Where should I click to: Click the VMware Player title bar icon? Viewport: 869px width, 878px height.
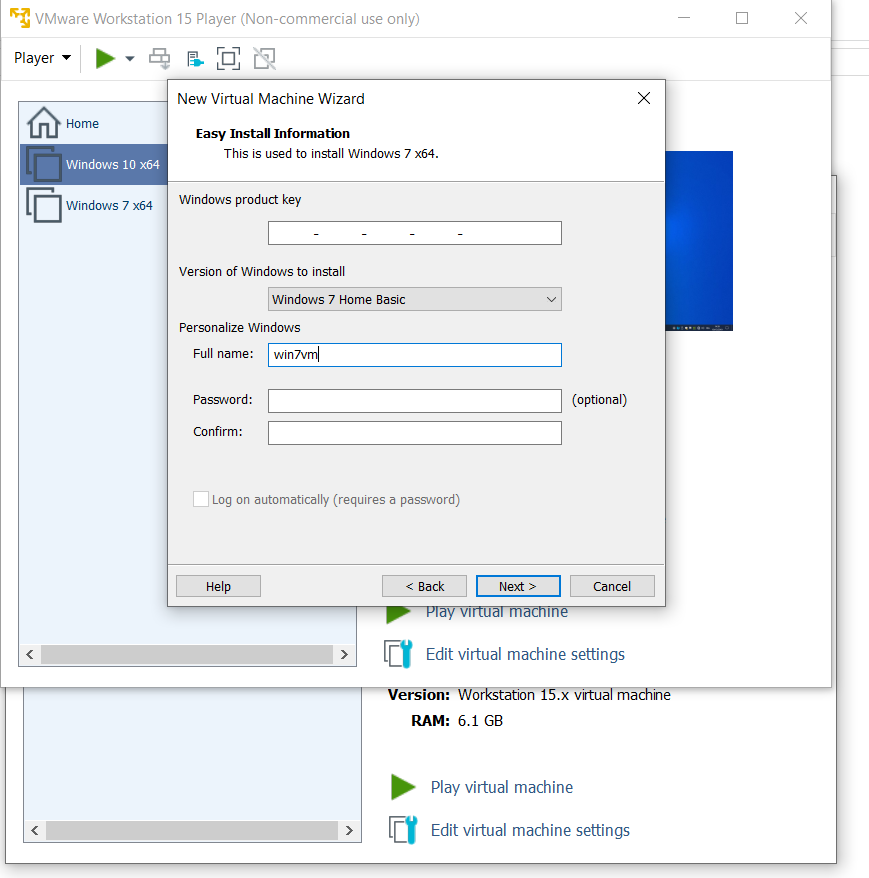click(x=20, y=18)
